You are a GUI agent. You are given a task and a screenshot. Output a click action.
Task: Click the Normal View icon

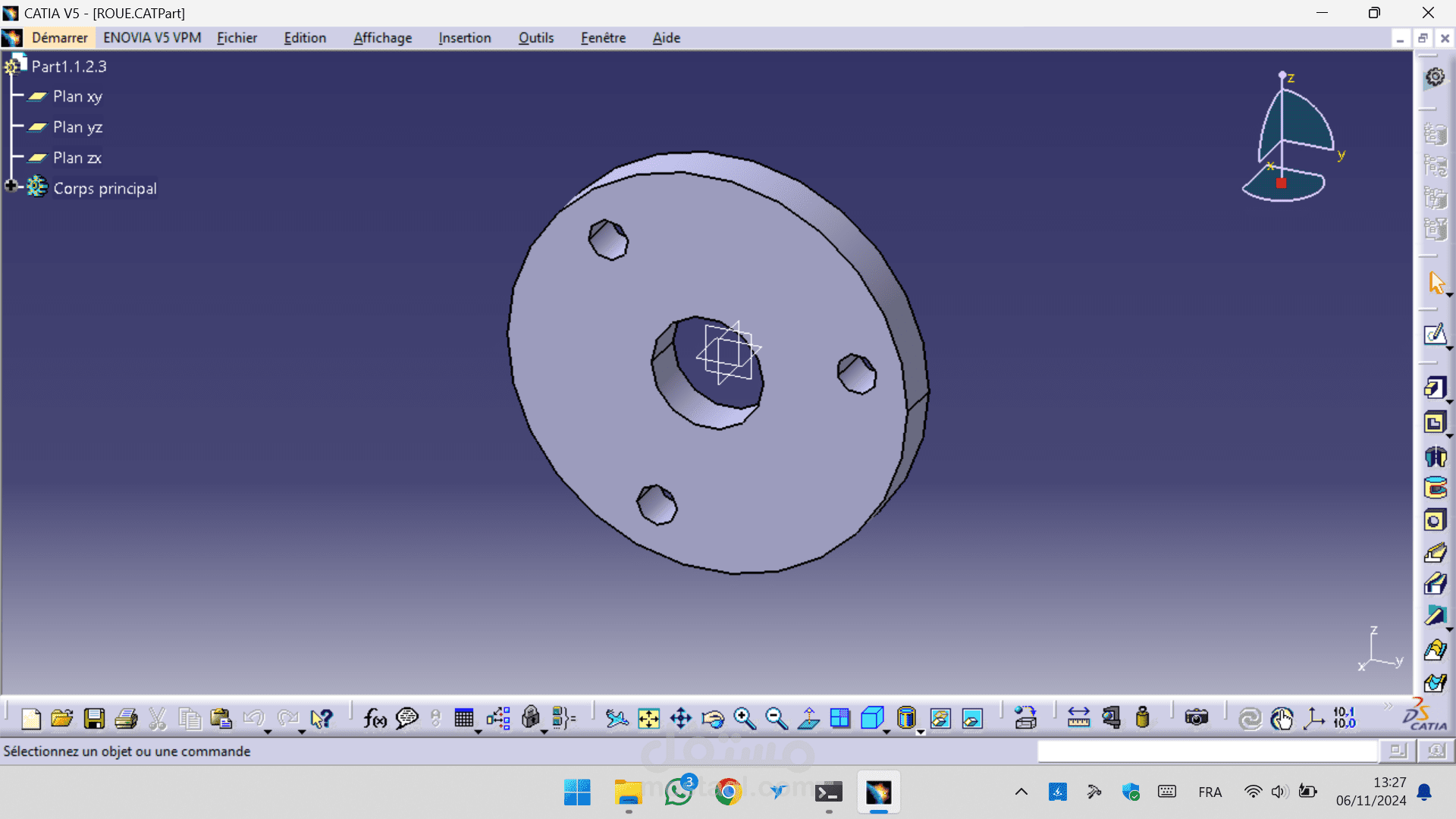(x=808, y=718)
